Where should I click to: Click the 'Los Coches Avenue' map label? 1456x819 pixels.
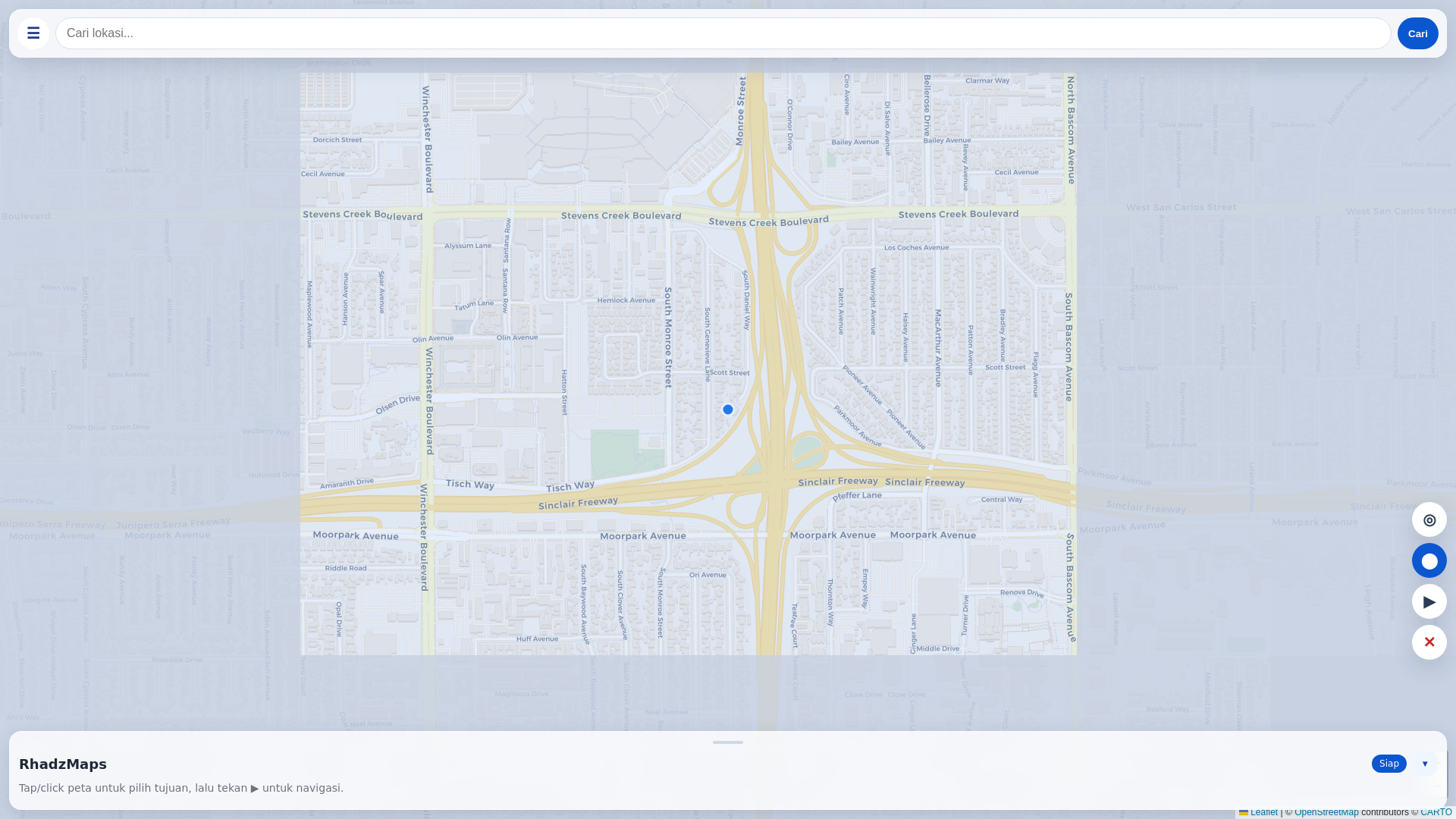click(917, 247)
